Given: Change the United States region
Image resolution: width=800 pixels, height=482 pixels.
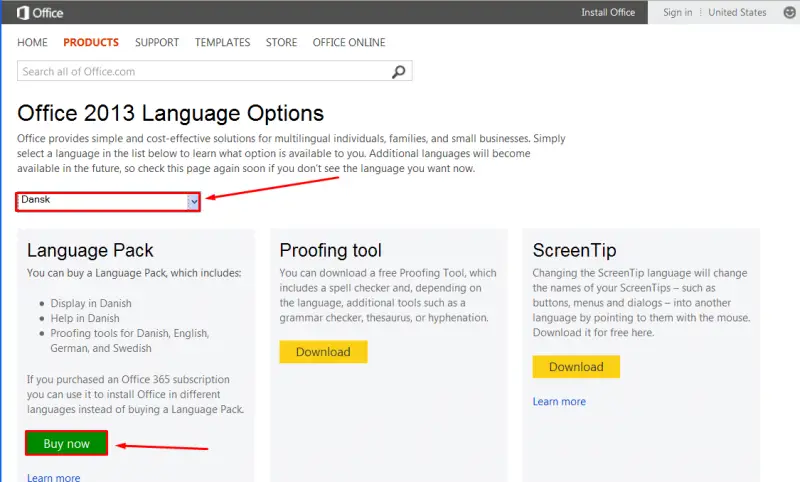Looking at the screenshot, I should coord(737,12).
